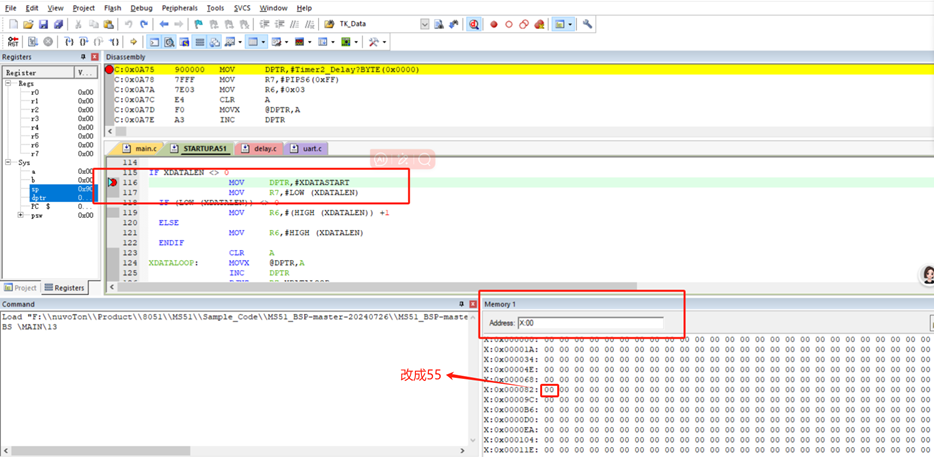Viewport: 934px width, 457px height.
Task: Toggle the breakpoint marker on line 116
Action: tap(112, 183)
